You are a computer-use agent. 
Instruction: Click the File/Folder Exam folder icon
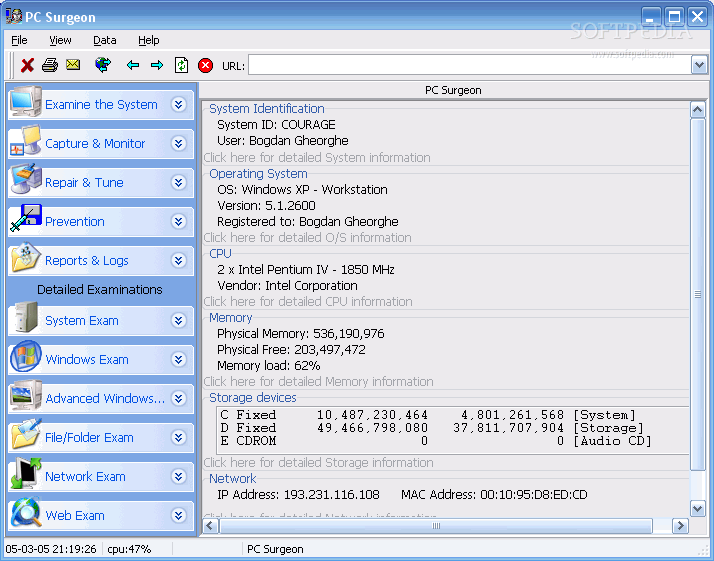pyautogui.click(x=26, y=434)
